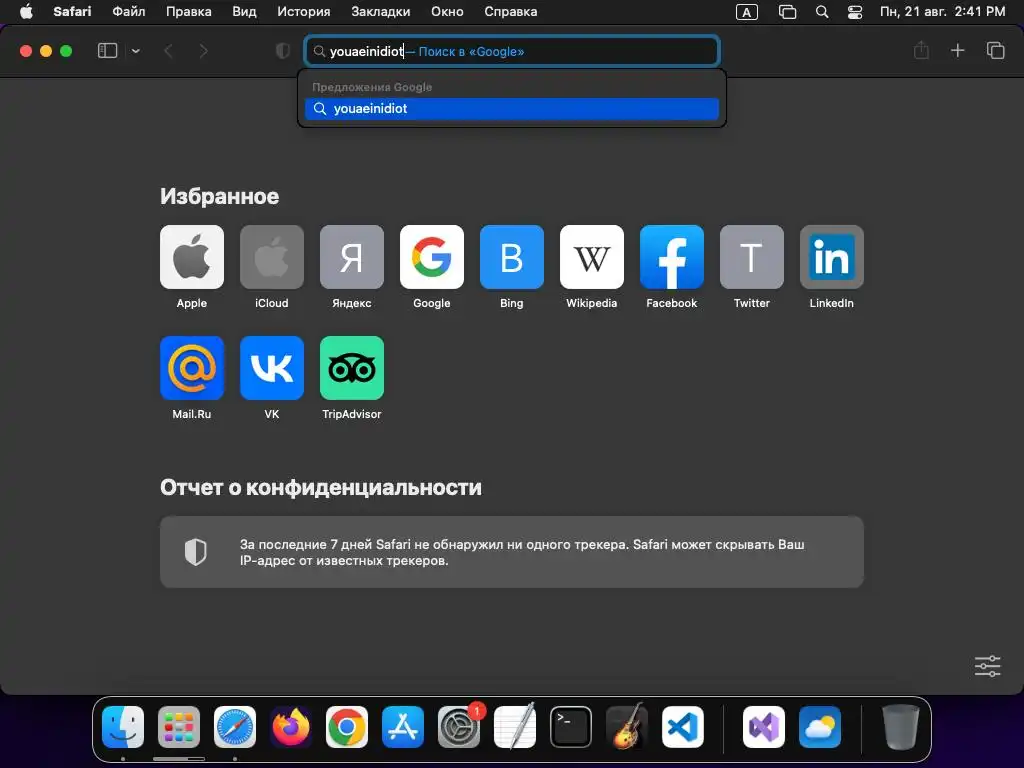The height and width of the screenshot is (768, 1024).
Task: Open the Правка menu
Action: (x=189, y=12)
